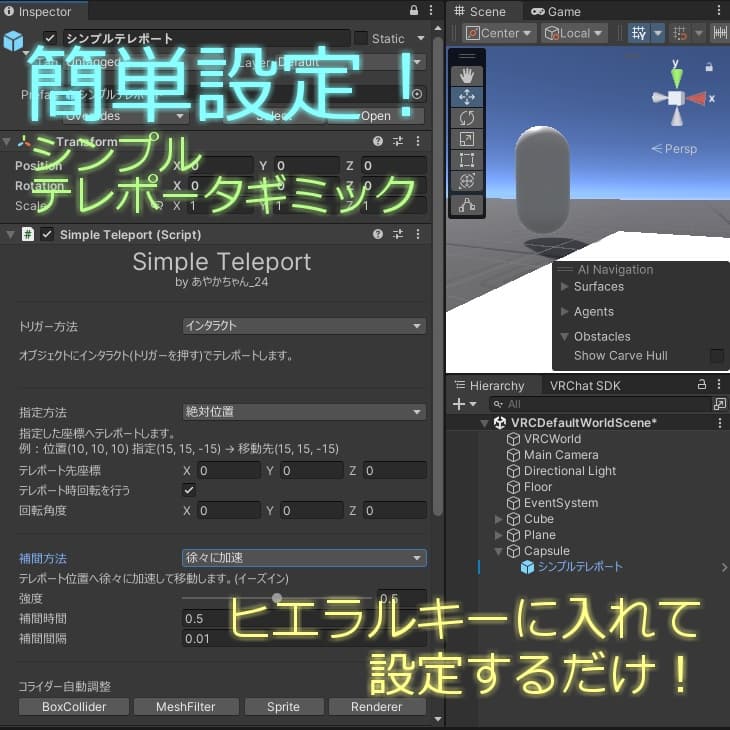Uncheck テレポート時回転を行う checkbox
Image resolution: width=730 pixels, height=730 pixels.
tap(189, 490)
